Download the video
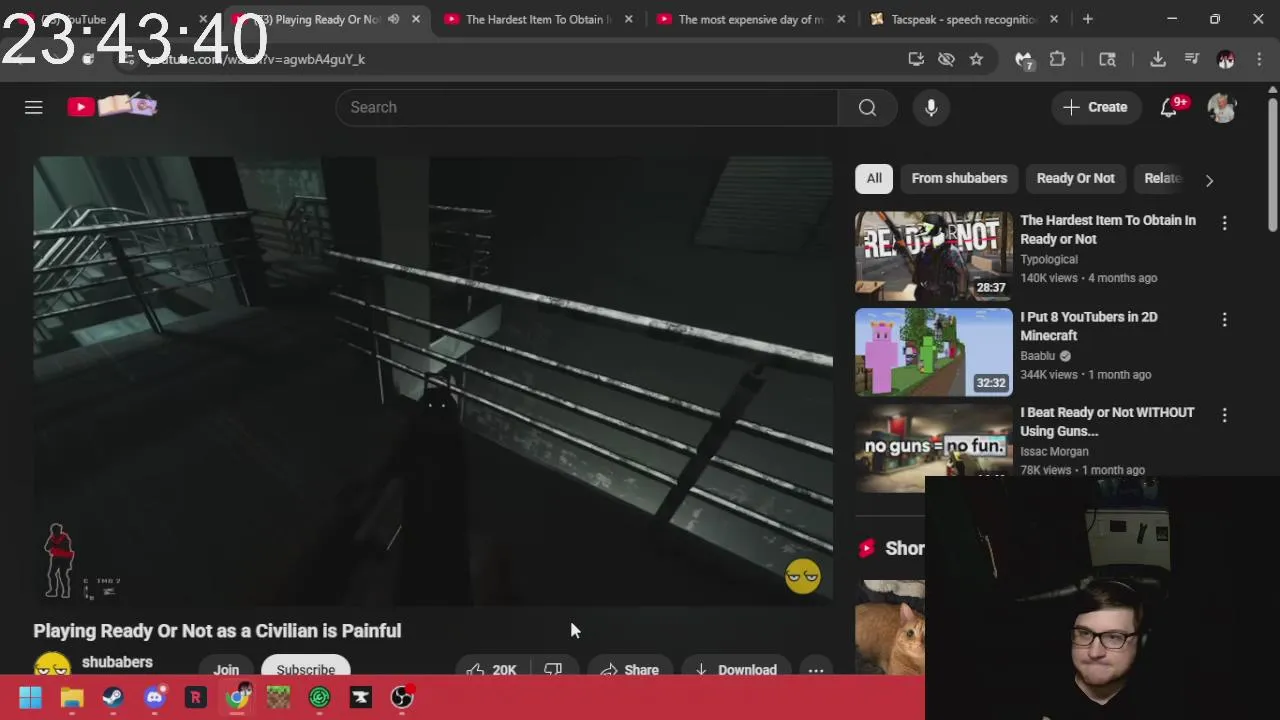 (x=735, y=669)
